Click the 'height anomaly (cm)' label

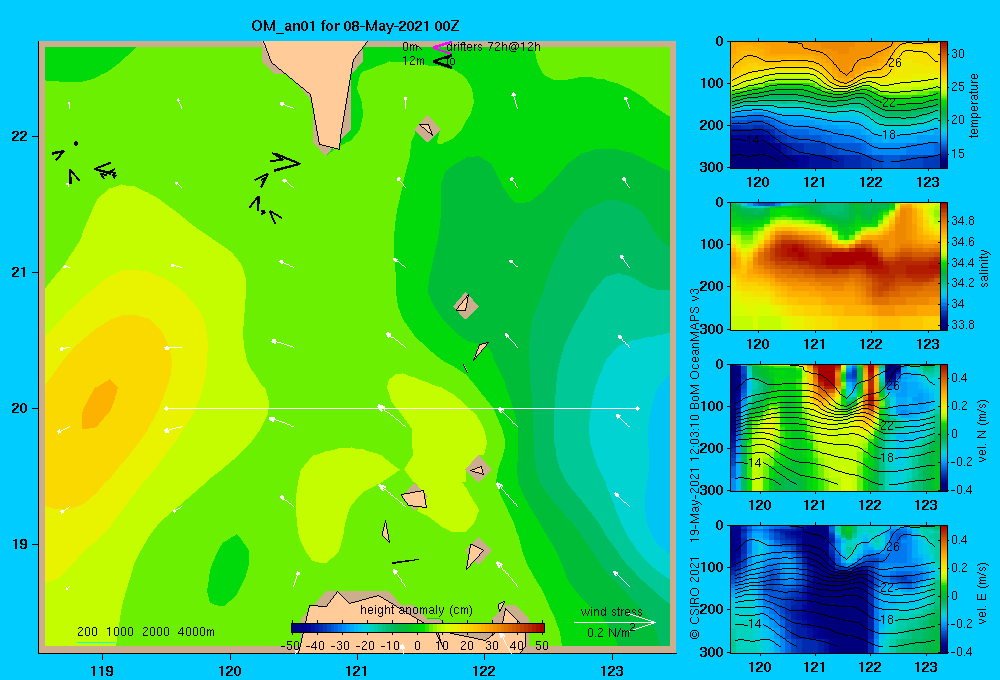pos(416,610)
